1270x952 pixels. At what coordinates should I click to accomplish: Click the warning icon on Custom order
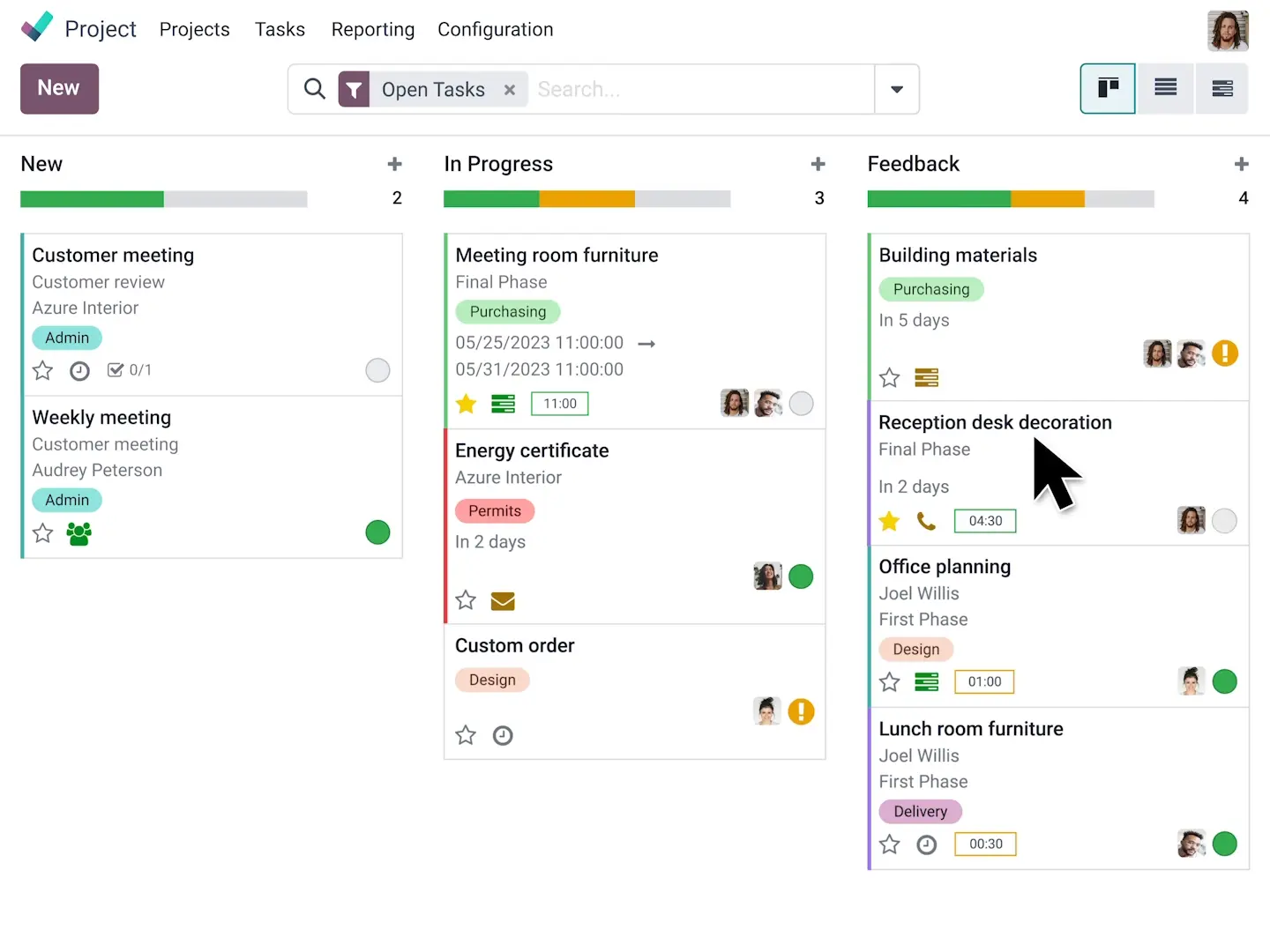[x=802, y=711]
